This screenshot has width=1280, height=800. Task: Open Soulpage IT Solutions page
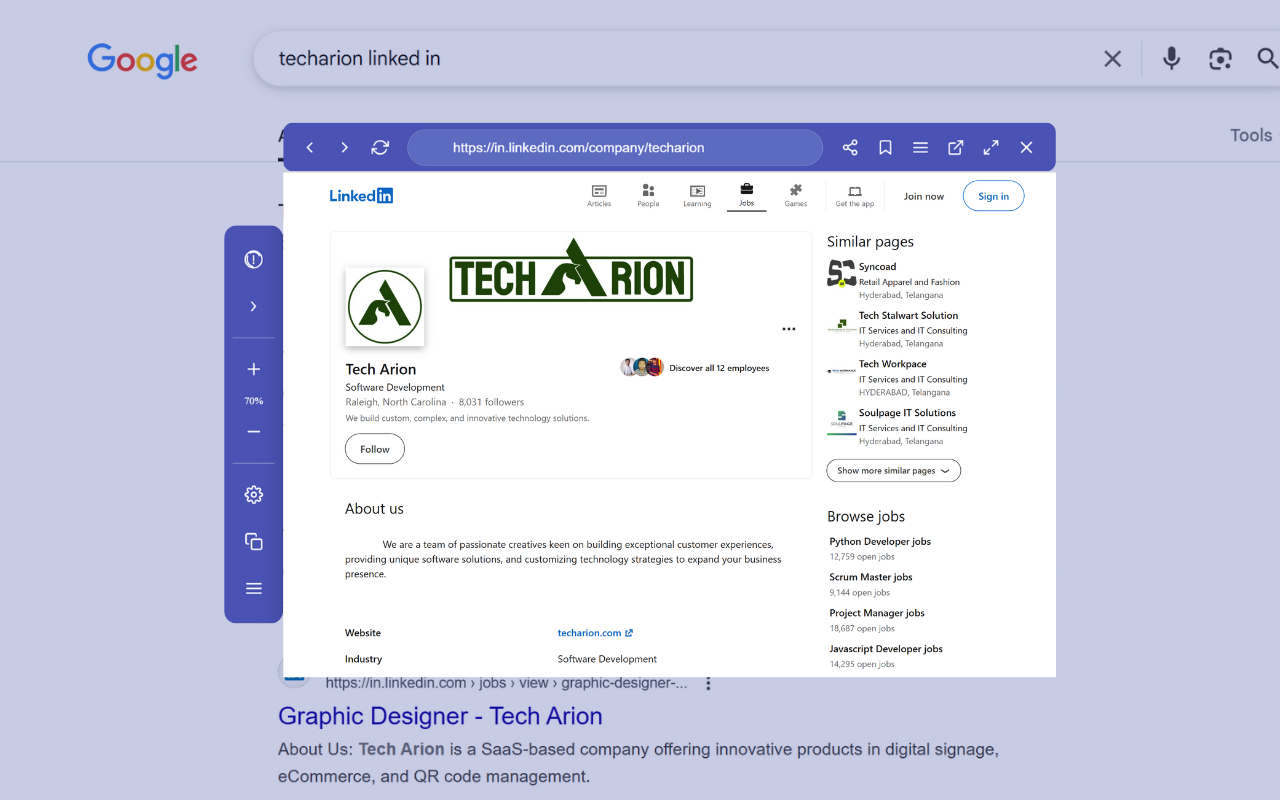[907, 413]
